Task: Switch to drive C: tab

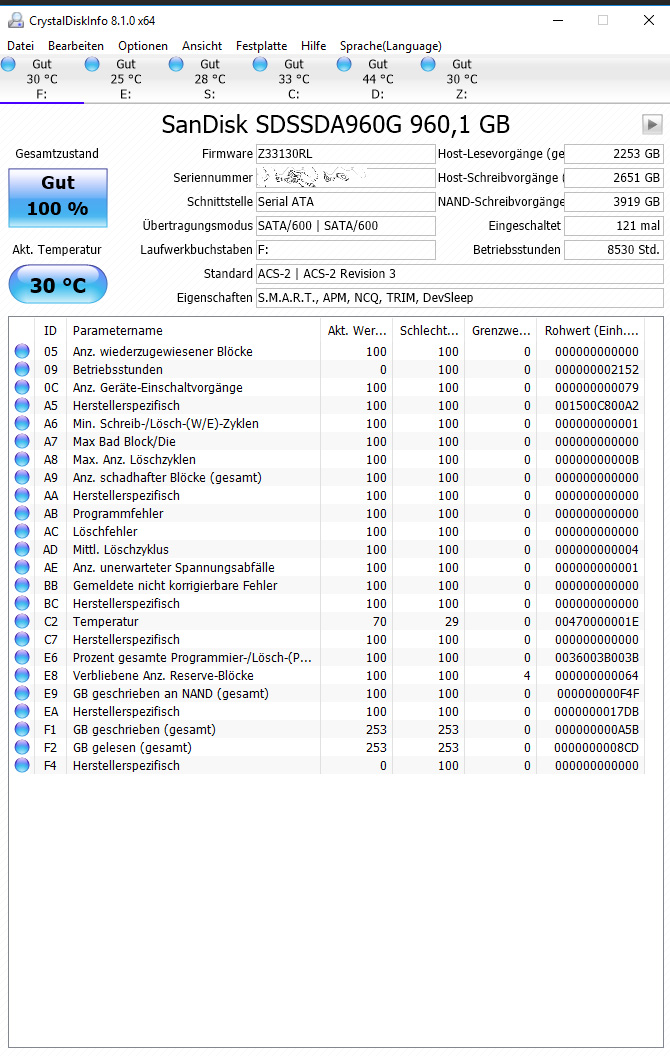Action: pos(294,79)
